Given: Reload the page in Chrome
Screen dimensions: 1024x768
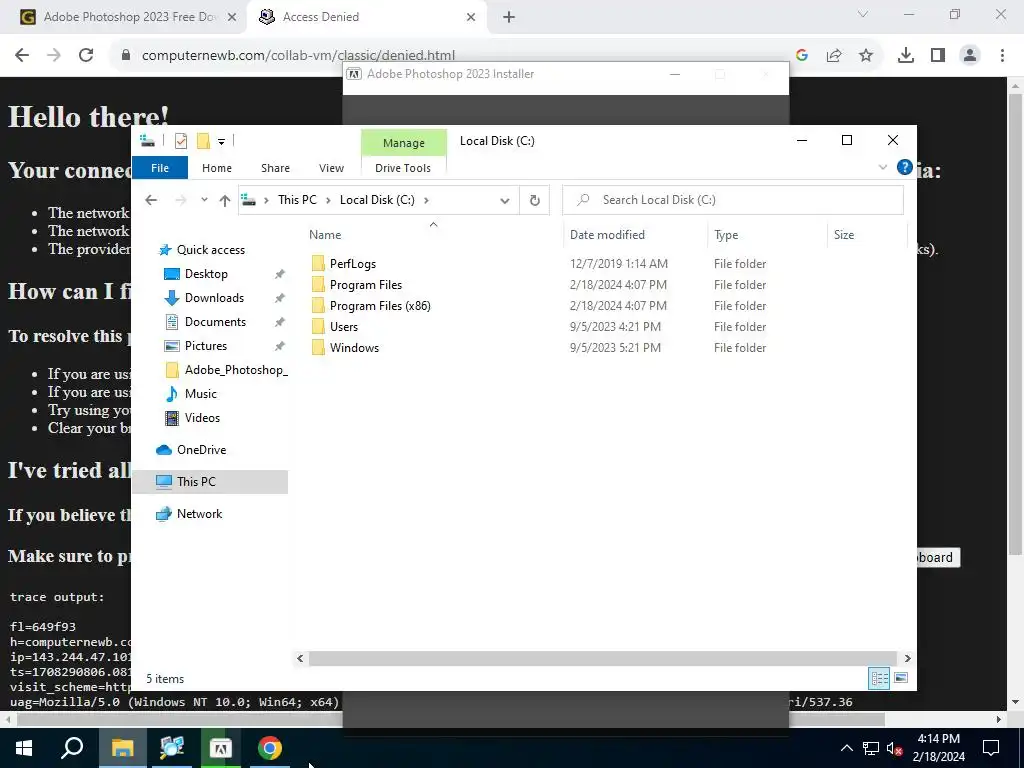Looking at the screenshot, I should 86,55.
